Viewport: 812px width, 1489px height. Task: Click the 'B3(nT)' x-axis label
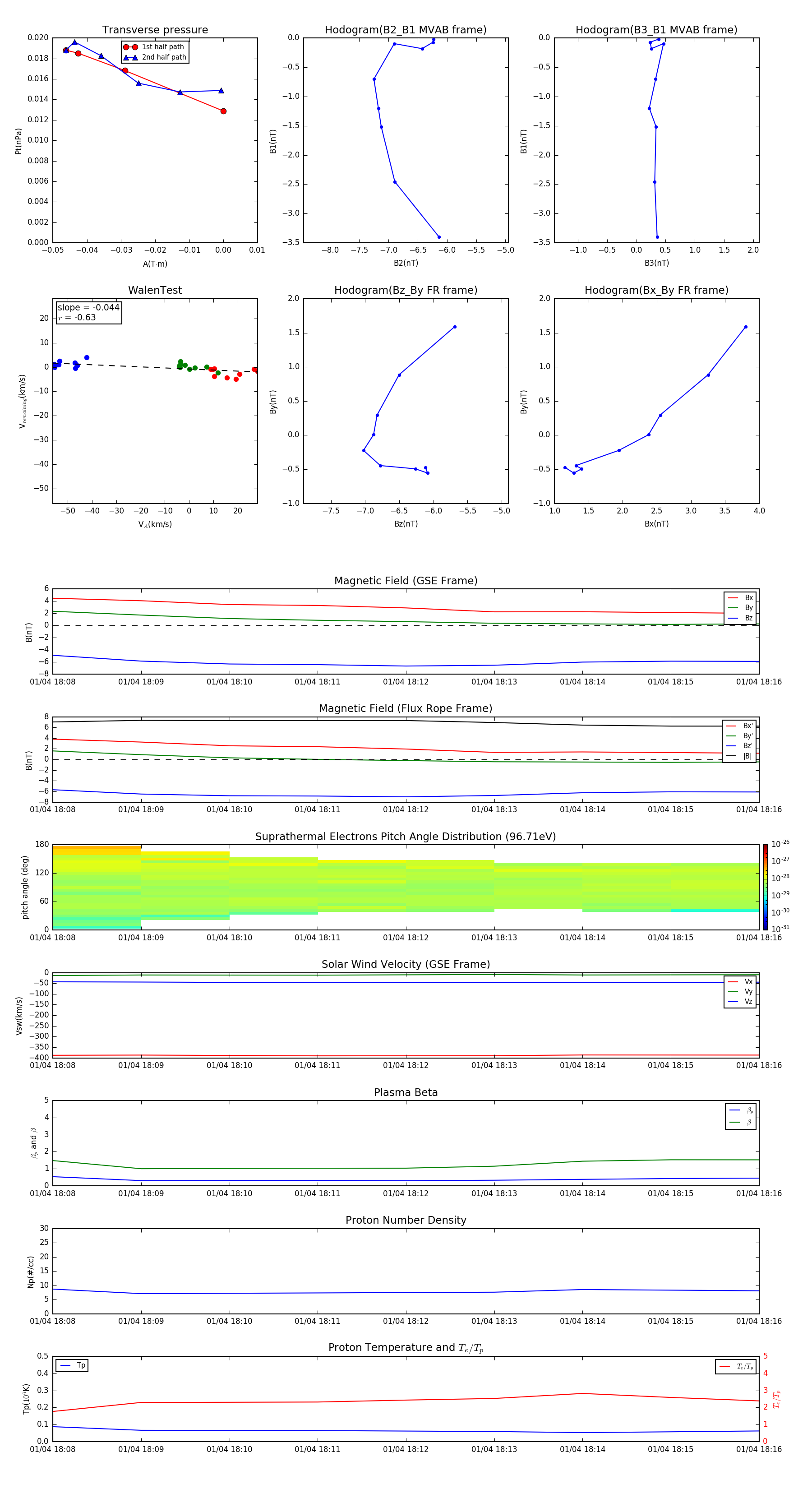click(656, 263)
